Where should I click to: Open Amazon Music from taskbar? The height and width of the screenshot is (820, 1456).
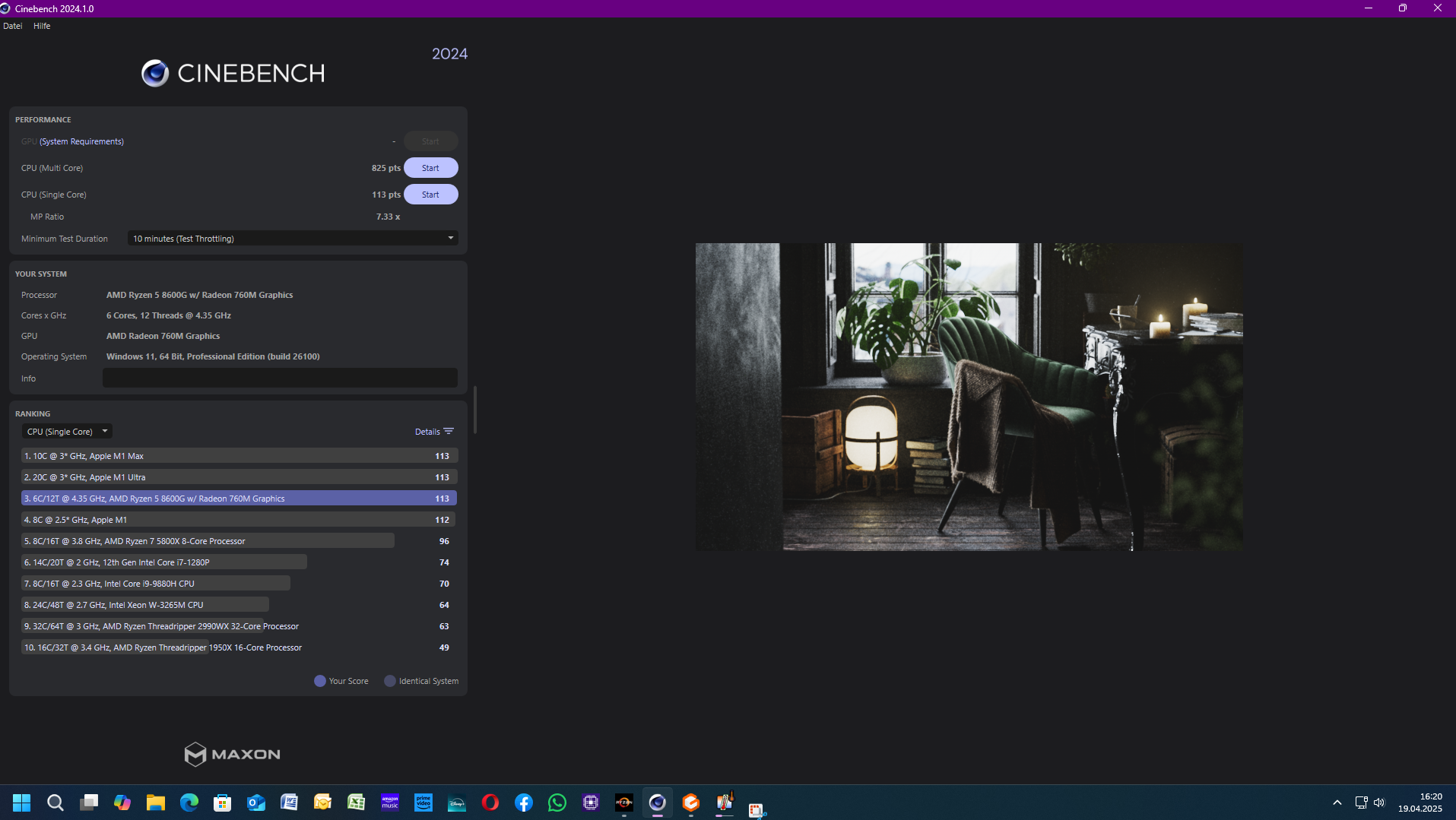390,803
